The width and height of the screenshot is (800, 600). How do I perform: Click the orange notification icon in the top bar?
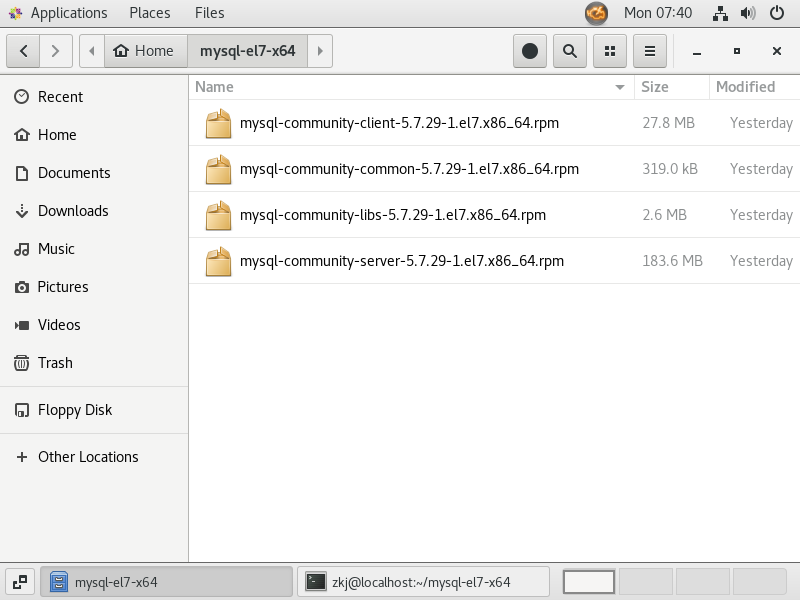click(x=596, y=13)
